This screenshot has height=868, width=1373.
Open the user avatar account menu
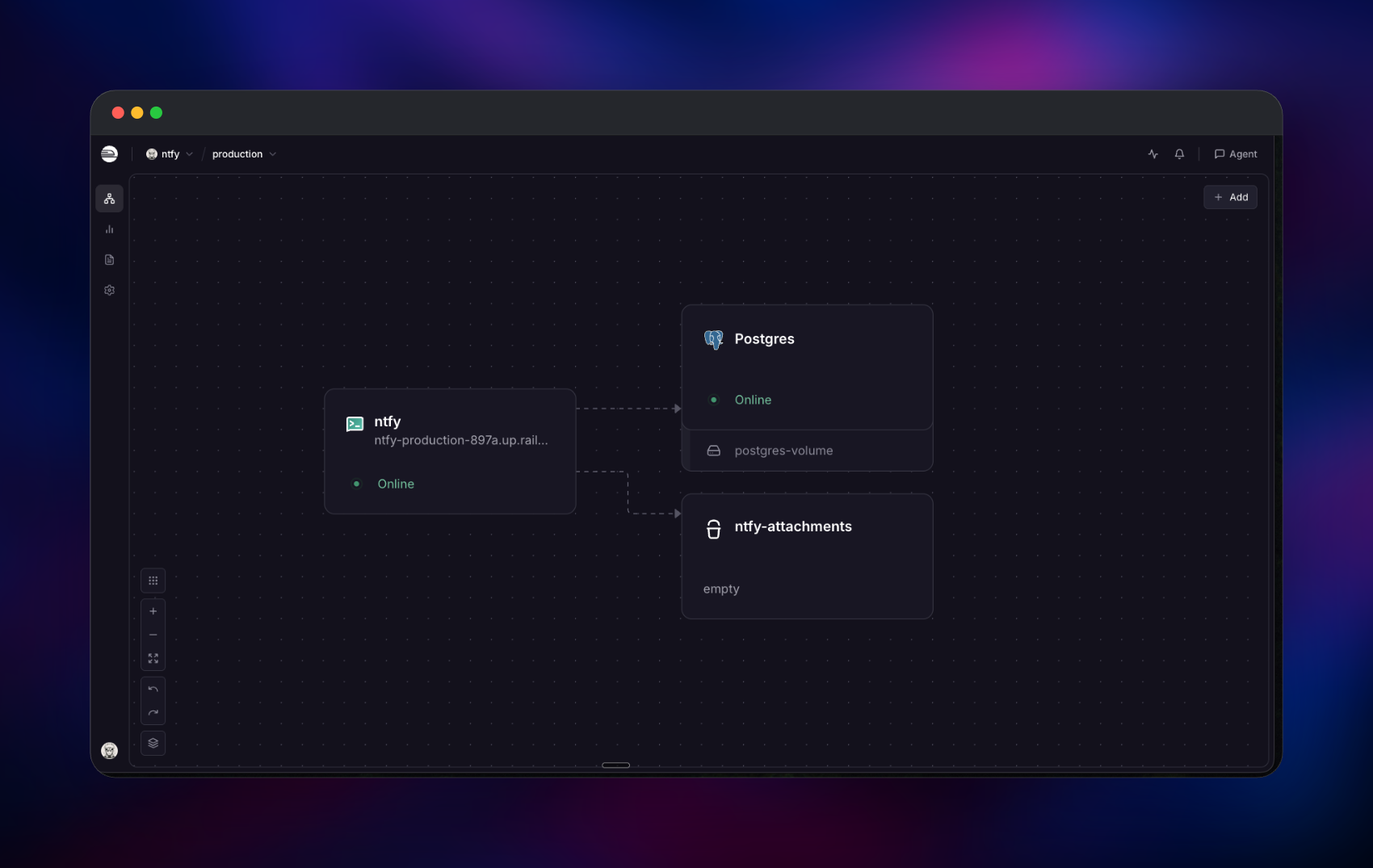[109, 751]
